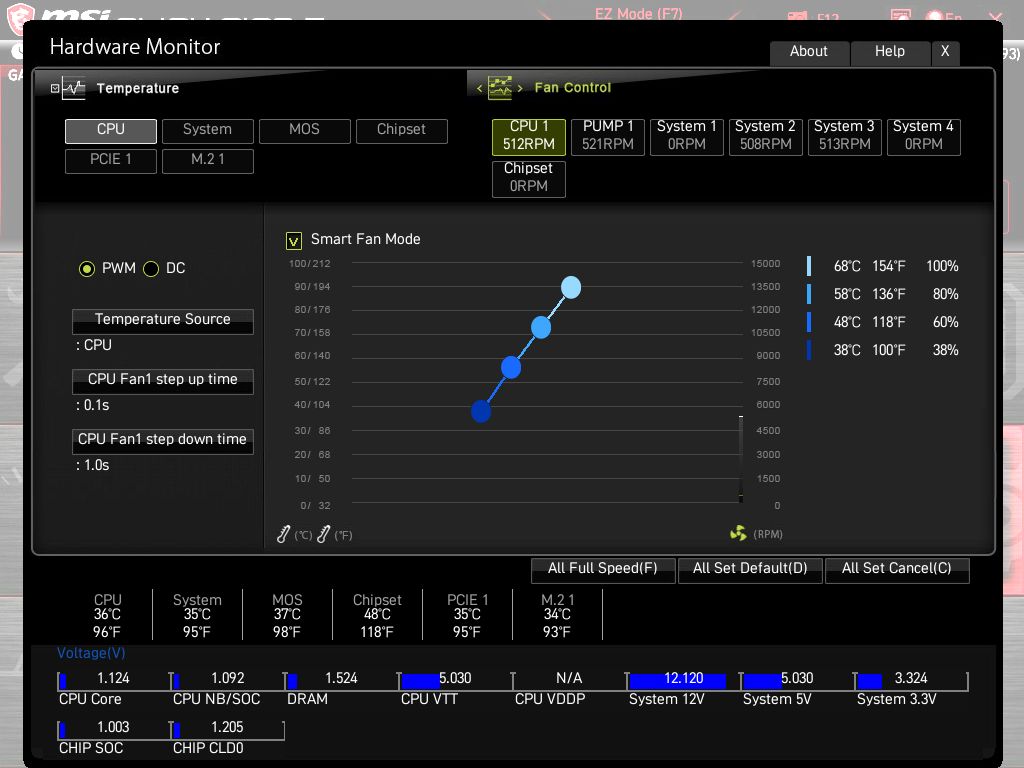Click the 60% fan curve point
The width and height of the screenshot is (1024, 768).
[x=511, y=368]
